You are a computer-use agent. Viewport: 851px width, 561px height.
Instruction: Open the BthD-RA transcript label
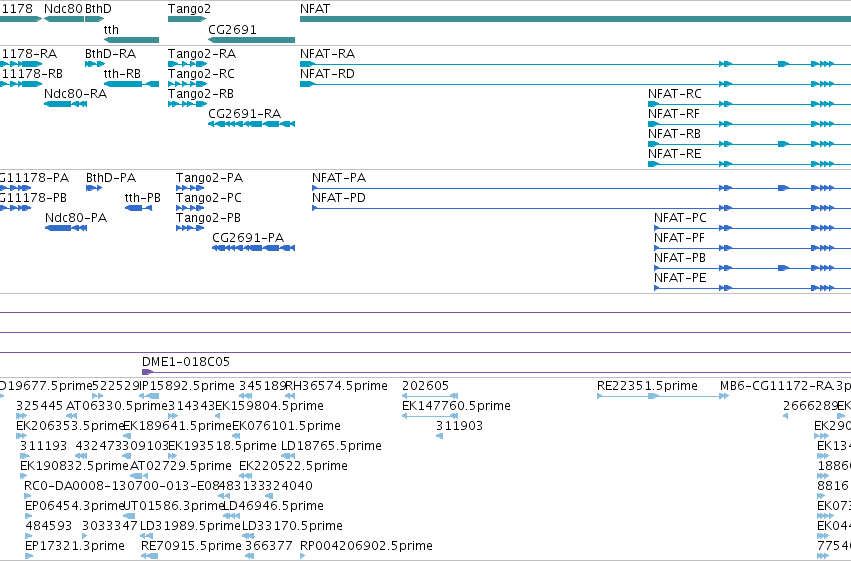click(x=111, y=54)
